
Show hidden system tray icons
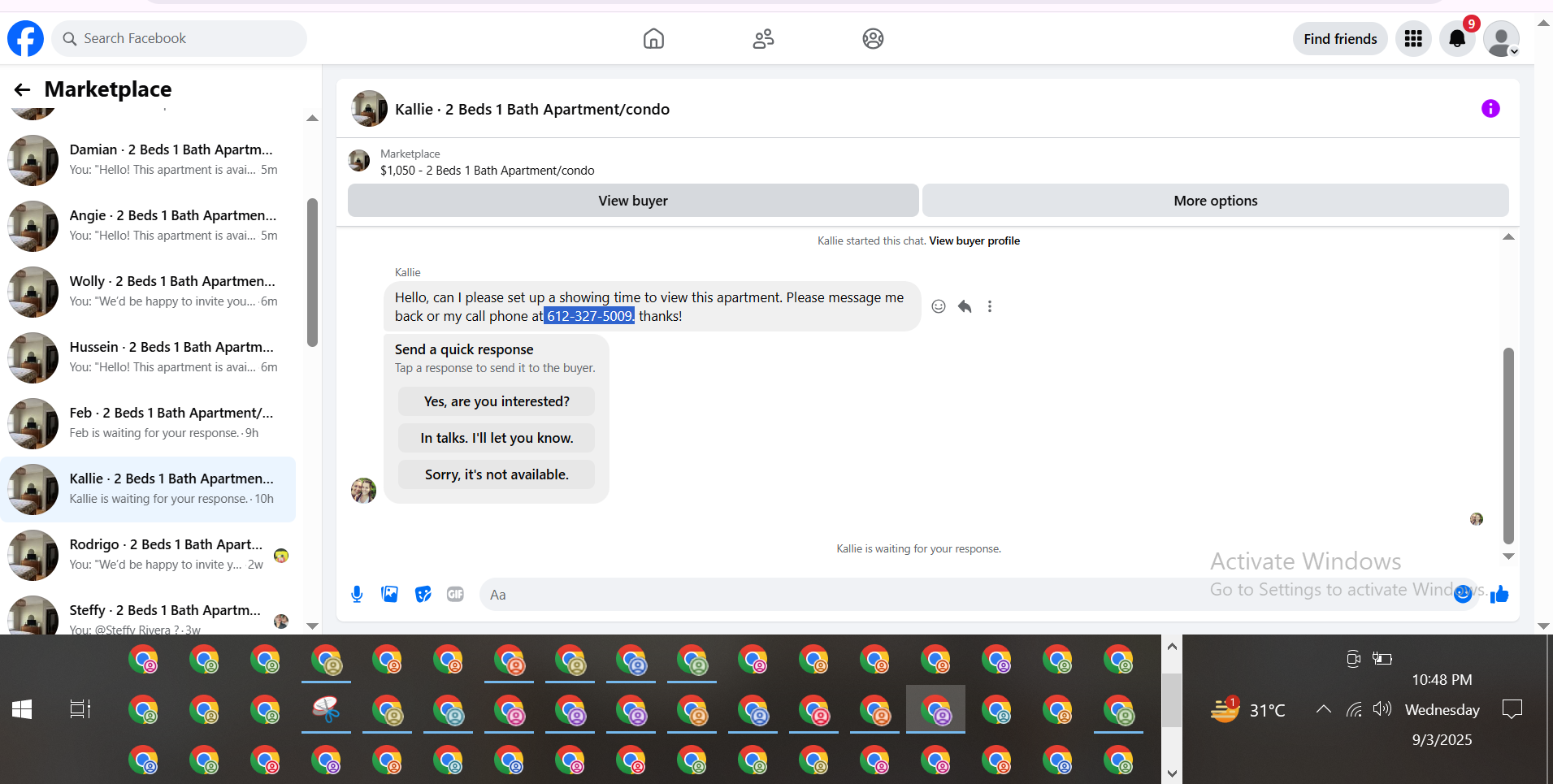1324,709
